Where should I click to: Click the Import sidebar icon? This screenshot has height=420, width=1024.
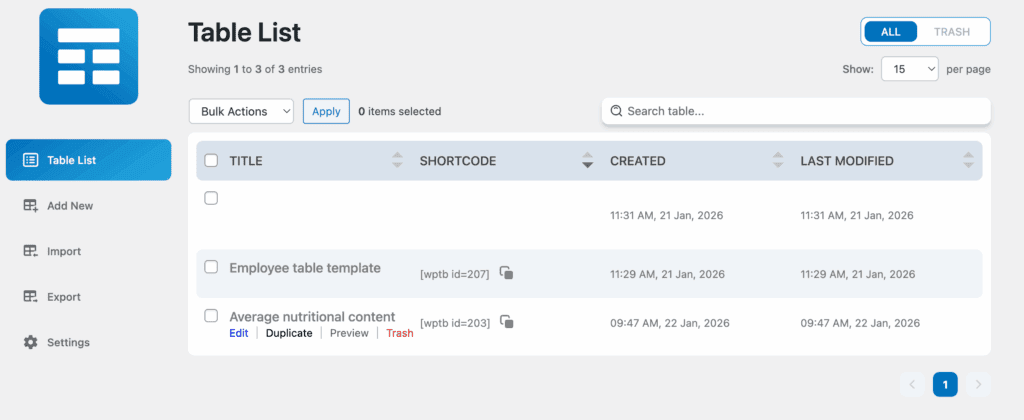31,251
